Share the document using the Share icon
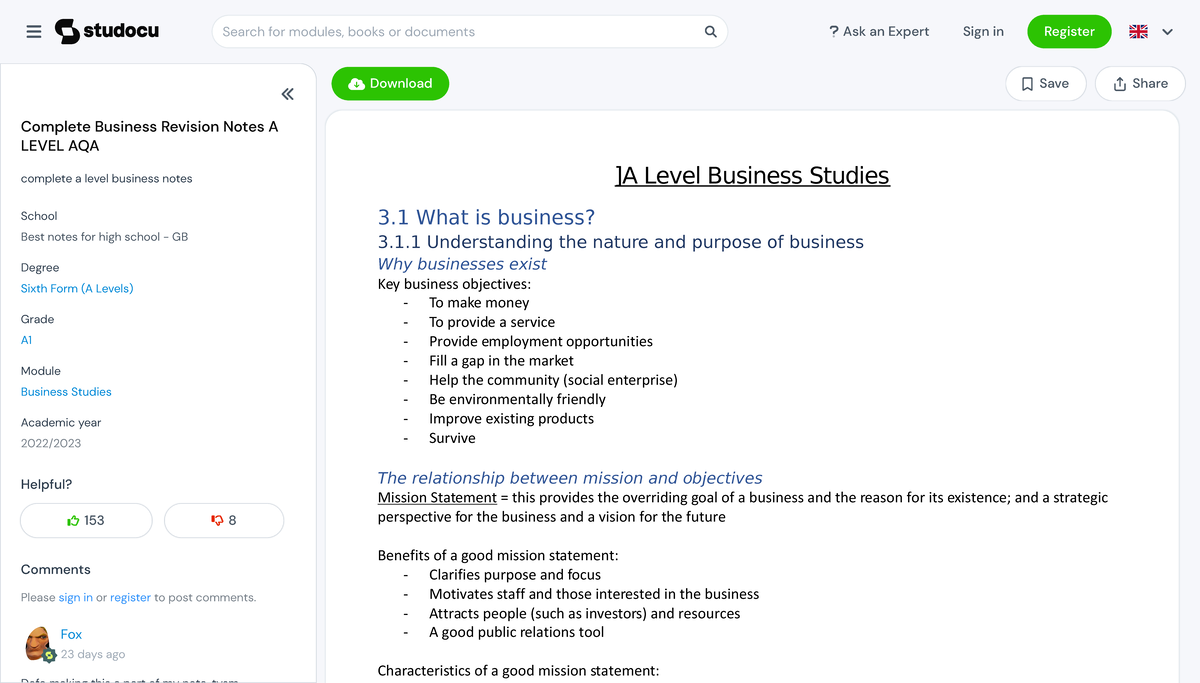 coord(1121,83)
